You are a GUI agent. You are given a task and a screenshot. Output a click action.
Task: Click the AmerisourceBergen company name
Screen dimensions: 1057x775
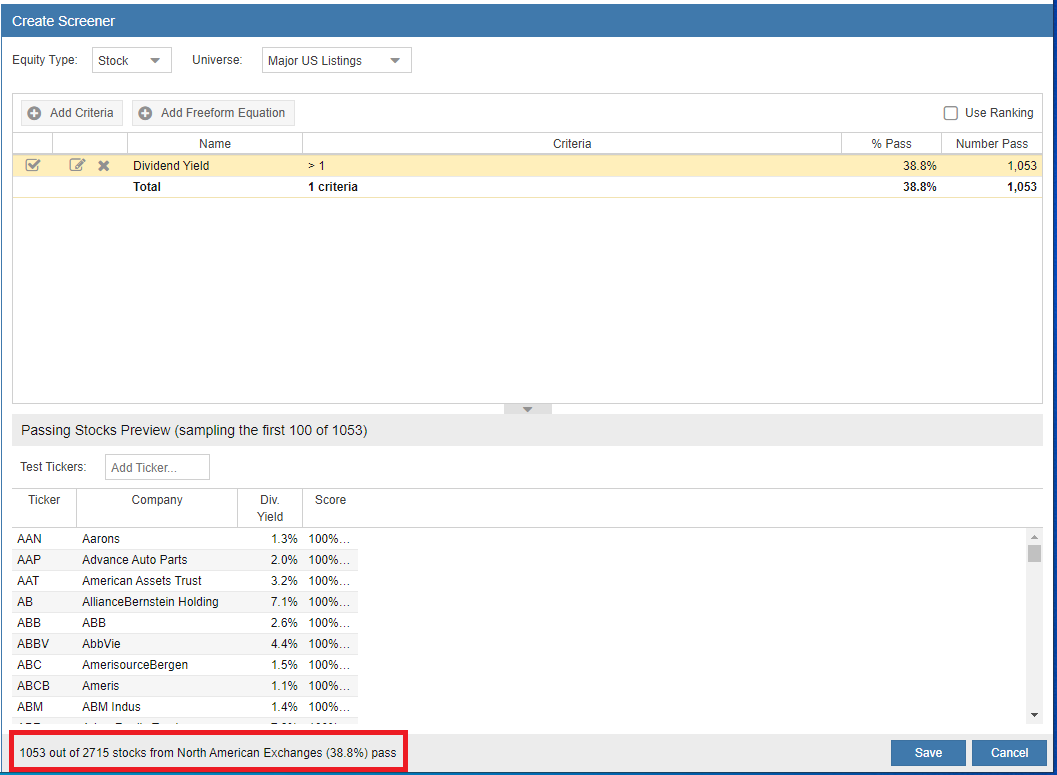click(x=135, y=664)
